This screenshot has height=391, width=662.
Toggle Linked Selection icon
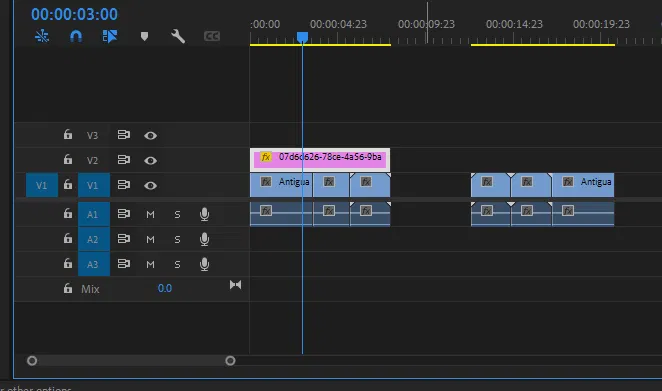tap(110, 36)
